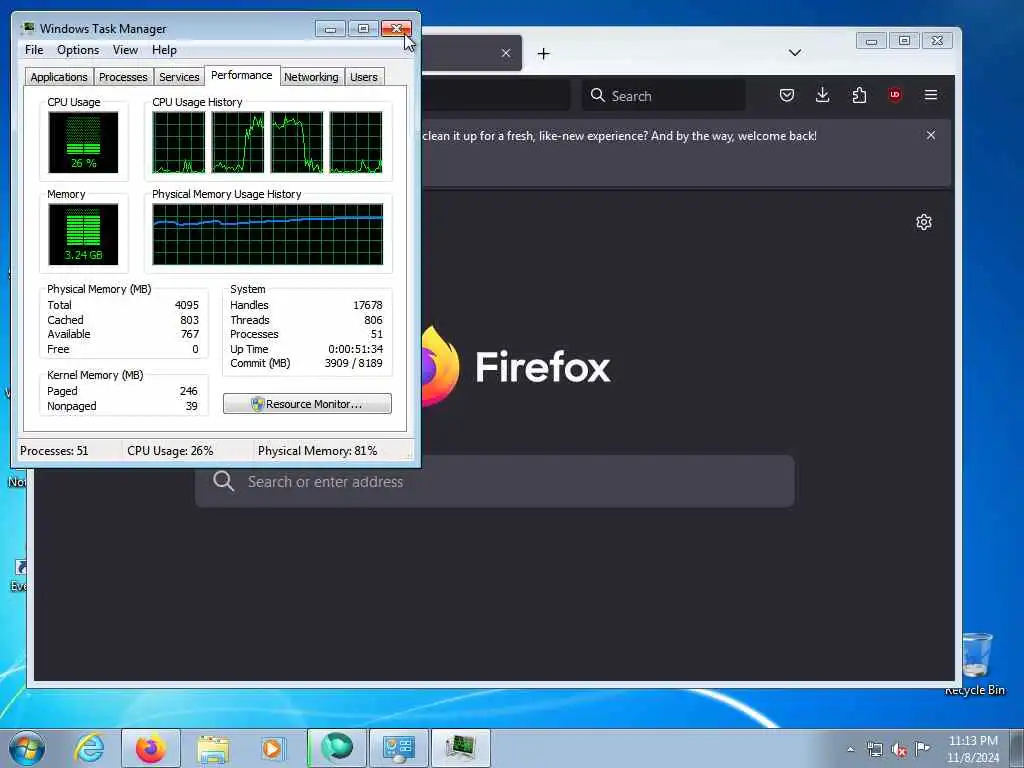This screenshot has width=1024, height=768.
Task: Switch to the Processes tab
Action: 123,77
